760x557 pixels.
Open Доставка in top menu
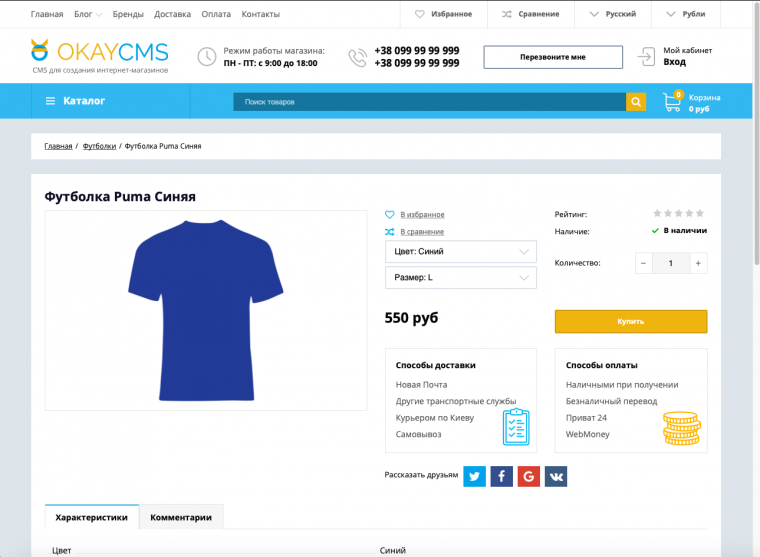pyautogui.click(x=173, y=14)
